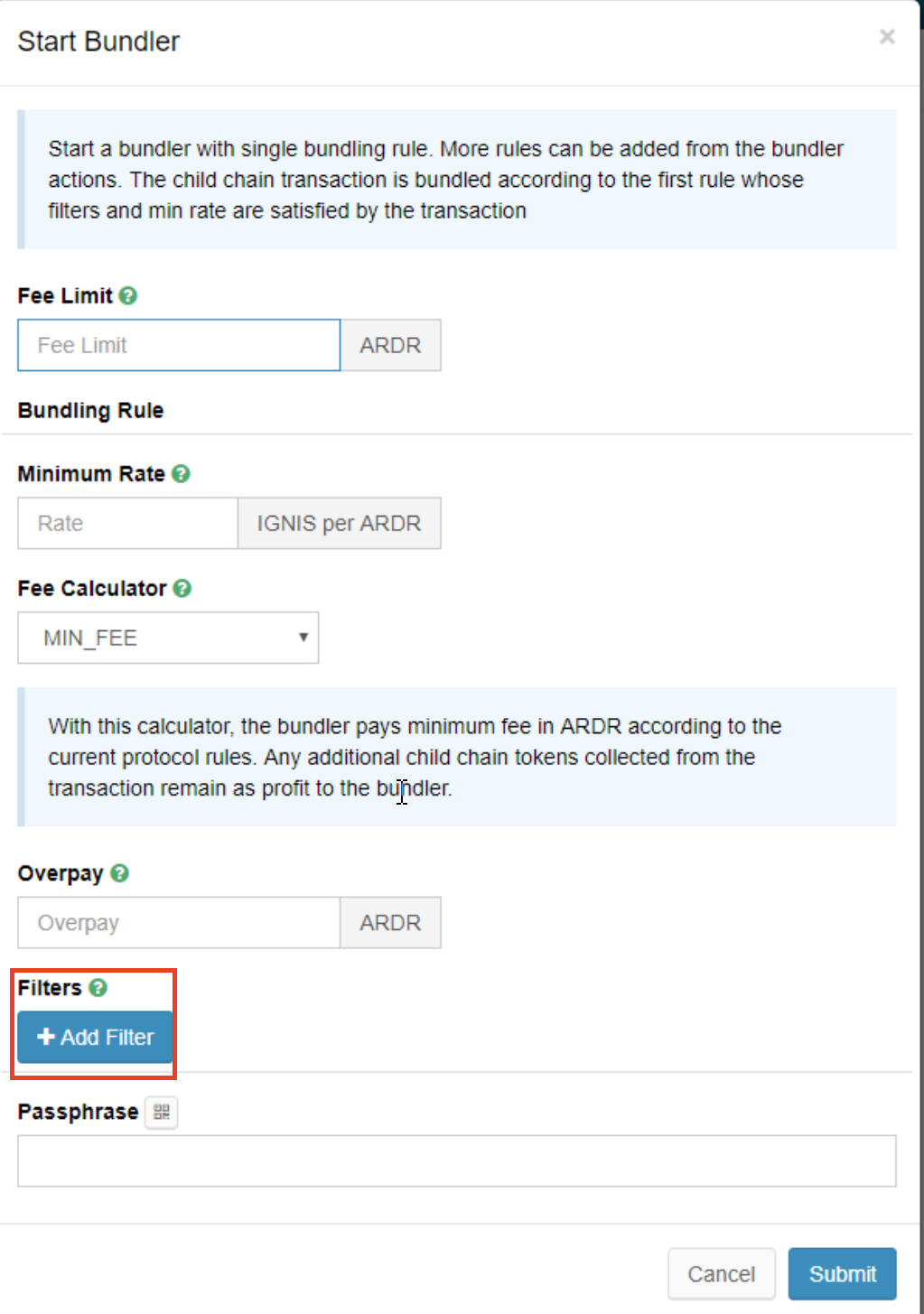Click the MIN_FEE calculator description info box

point(456,757)
